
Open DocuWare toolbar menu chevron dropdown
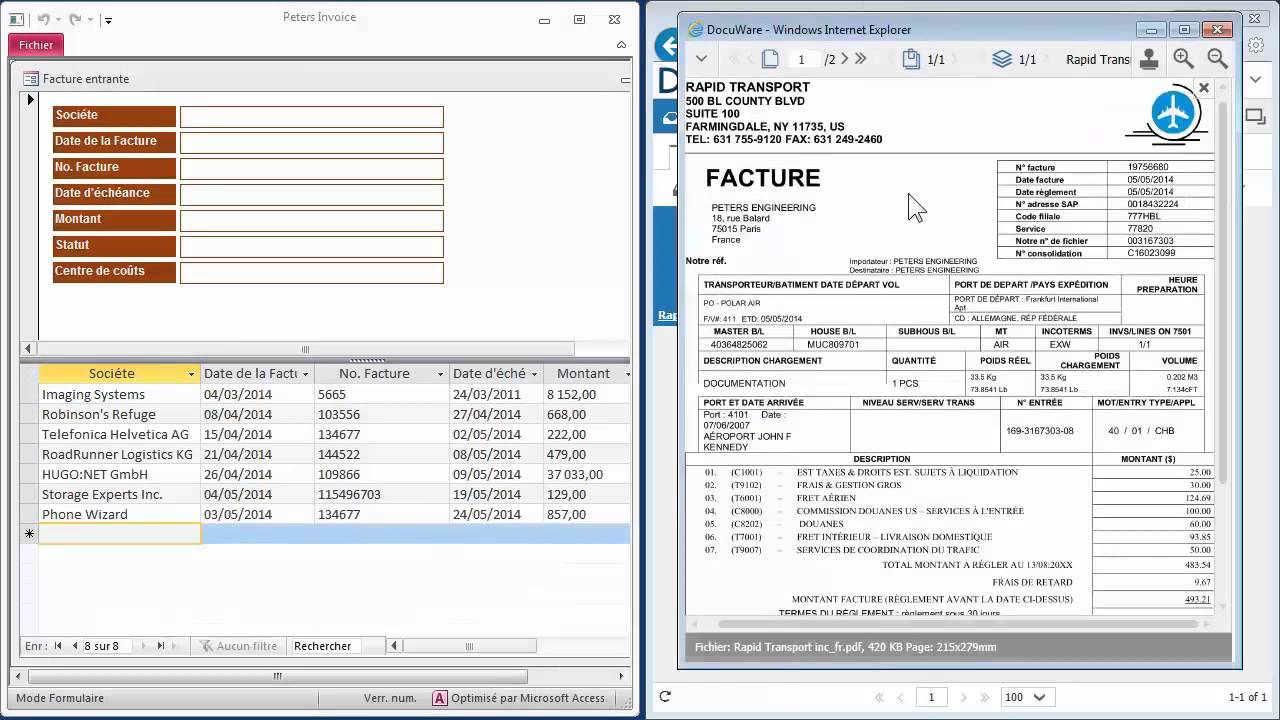click(701, 59)
